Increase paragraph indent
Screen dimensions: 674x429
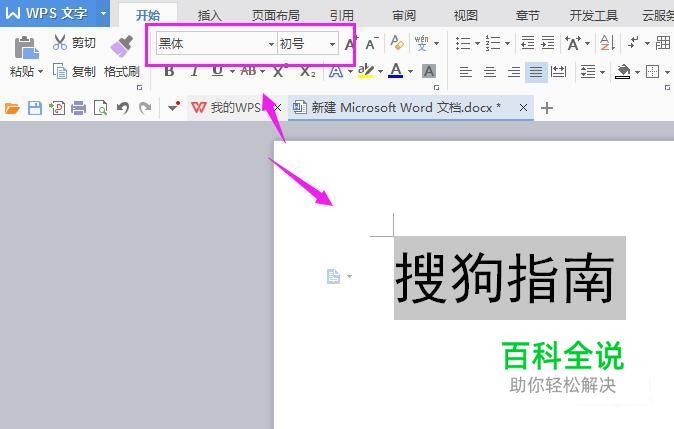pyautogui.click(x=548, y=43)
